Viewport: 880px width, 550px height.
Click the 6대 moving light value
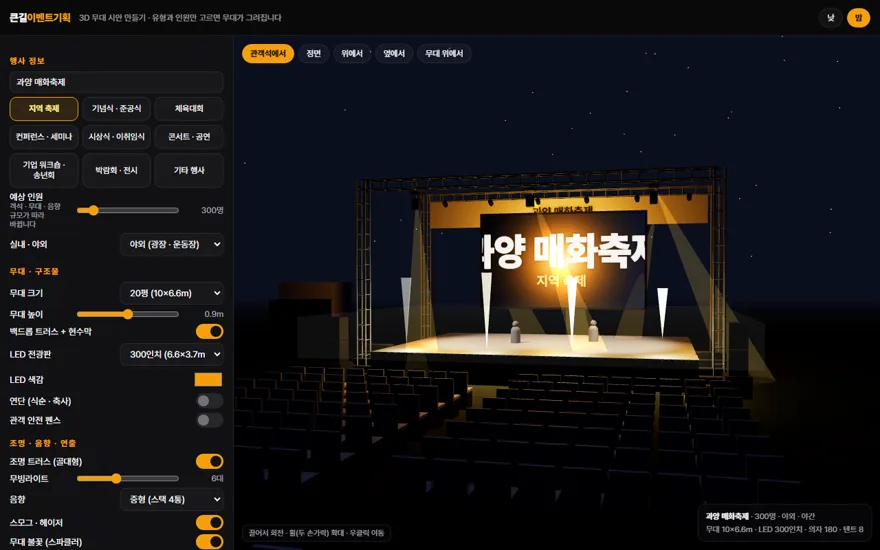pyautogui.click(x=217, y=479)
